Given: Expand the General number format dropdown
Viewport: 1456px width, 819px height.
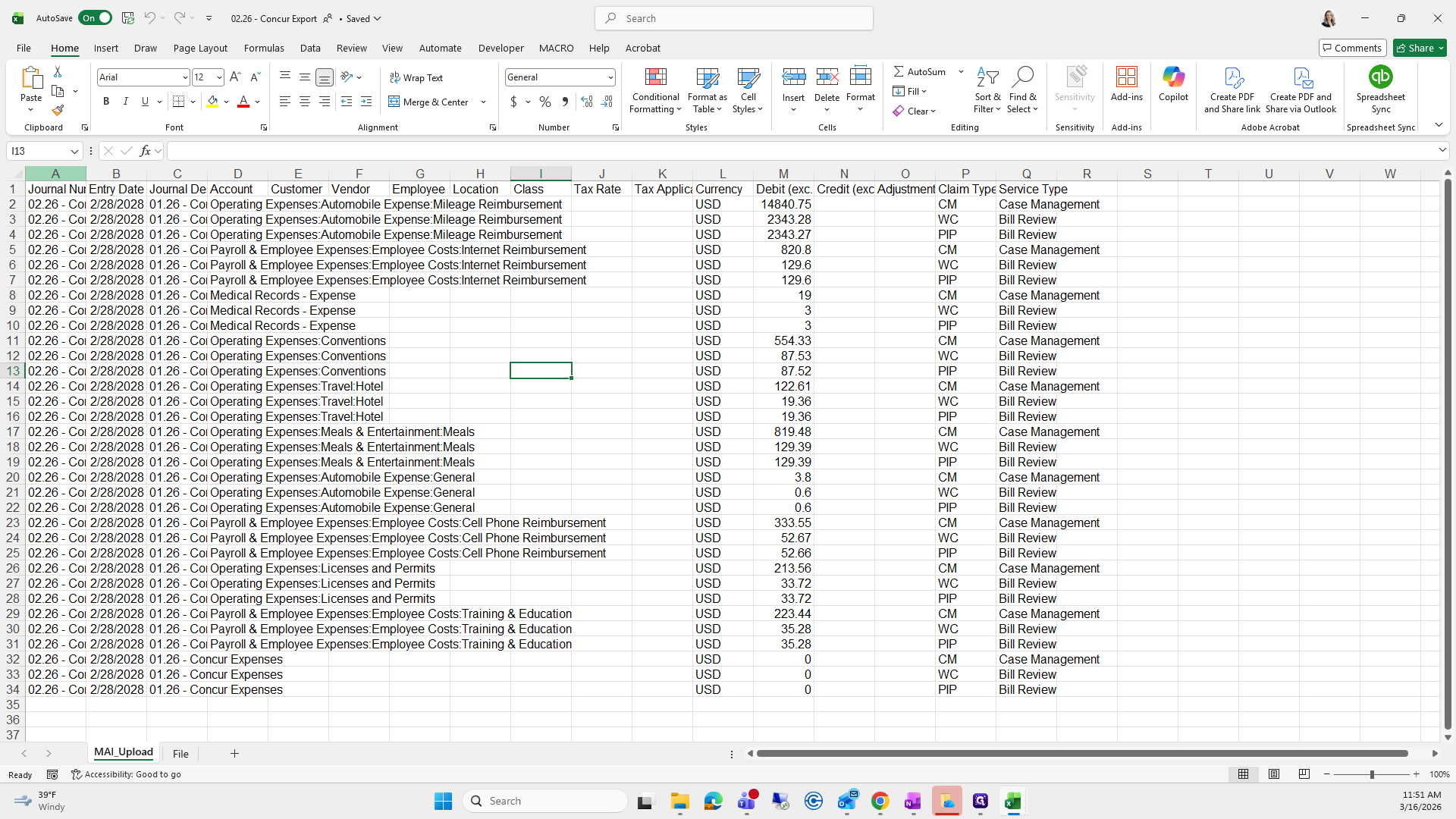Looking at the screenshot, I should tap(610, 77).
